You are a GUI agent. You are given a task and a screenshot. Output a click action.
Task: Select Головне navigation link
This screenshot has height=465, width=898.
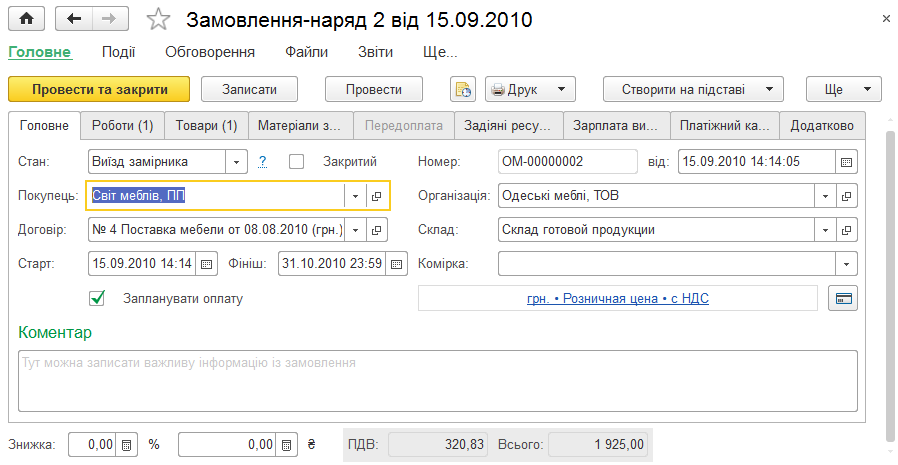(x=40, y=52)
